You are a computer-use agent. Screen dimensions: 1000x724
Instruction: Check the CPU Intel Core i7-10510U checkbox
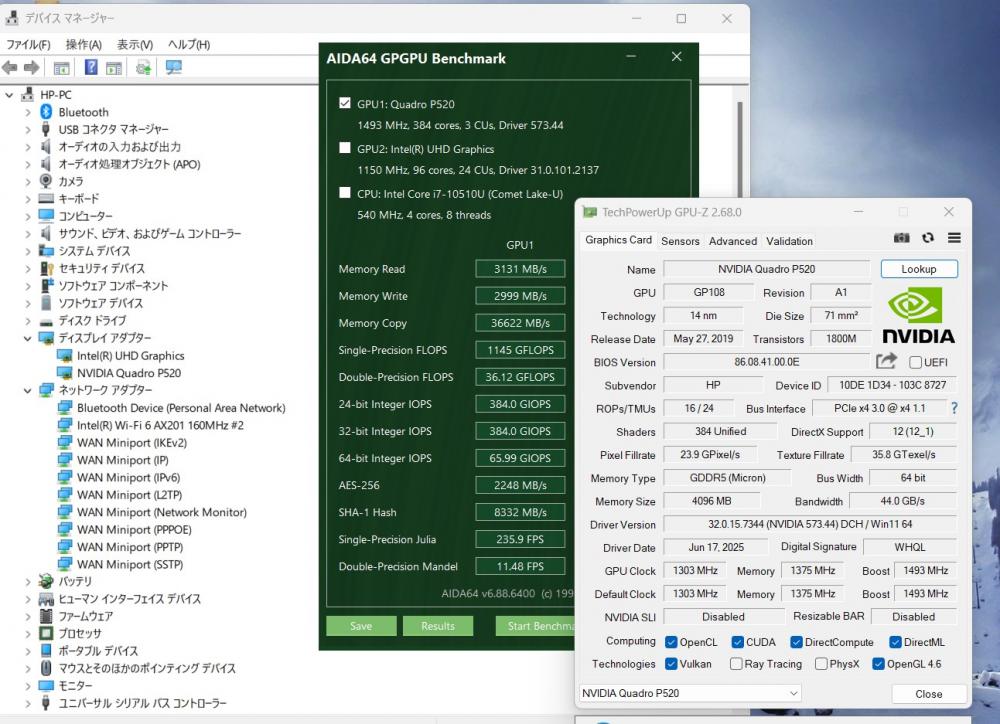click(345, 193)
